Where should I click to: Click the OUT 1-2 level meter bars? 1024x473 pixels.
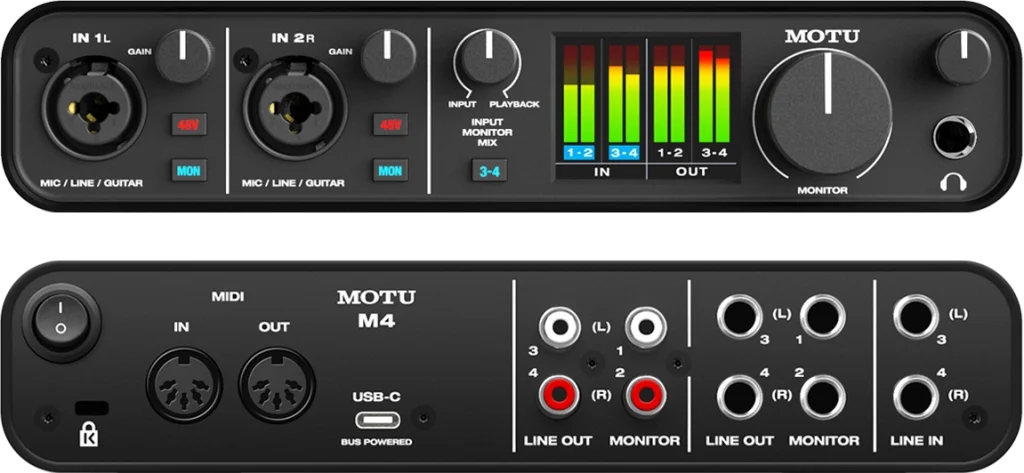point(669,93)
